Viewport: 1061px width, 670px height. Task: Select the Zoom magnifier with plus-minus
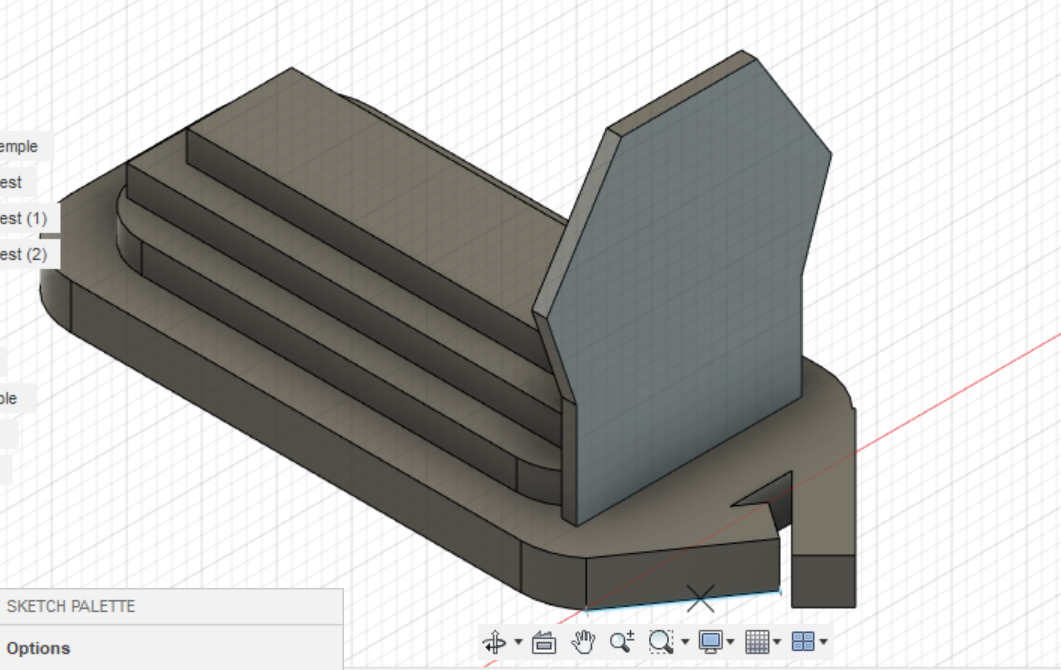(x=621, y=642)
